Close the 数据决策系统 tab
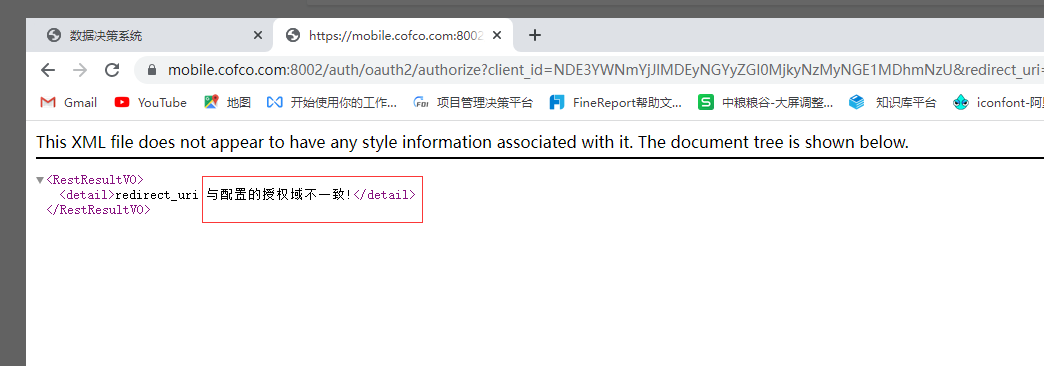Image resolution: width=1044 pixels, height=366 pixels. point(258,35)
